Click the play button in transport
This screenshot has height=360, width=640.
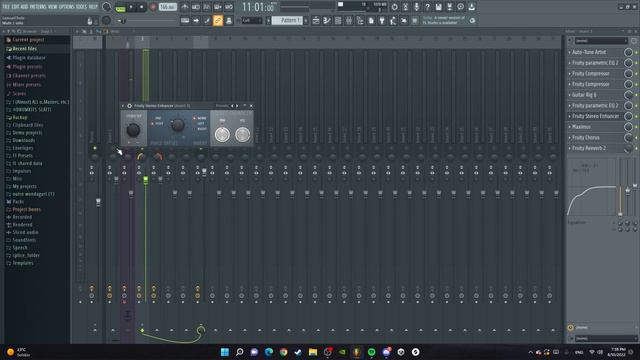[x=131, y=7]
